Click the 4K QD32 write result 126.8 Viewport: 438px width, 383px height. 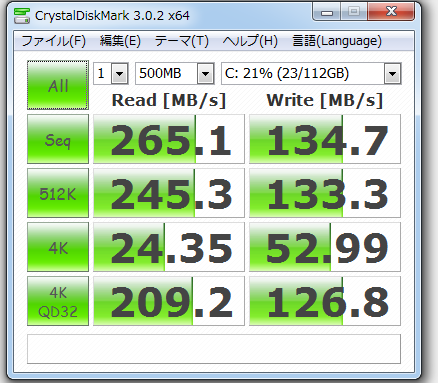coord(325,301)
